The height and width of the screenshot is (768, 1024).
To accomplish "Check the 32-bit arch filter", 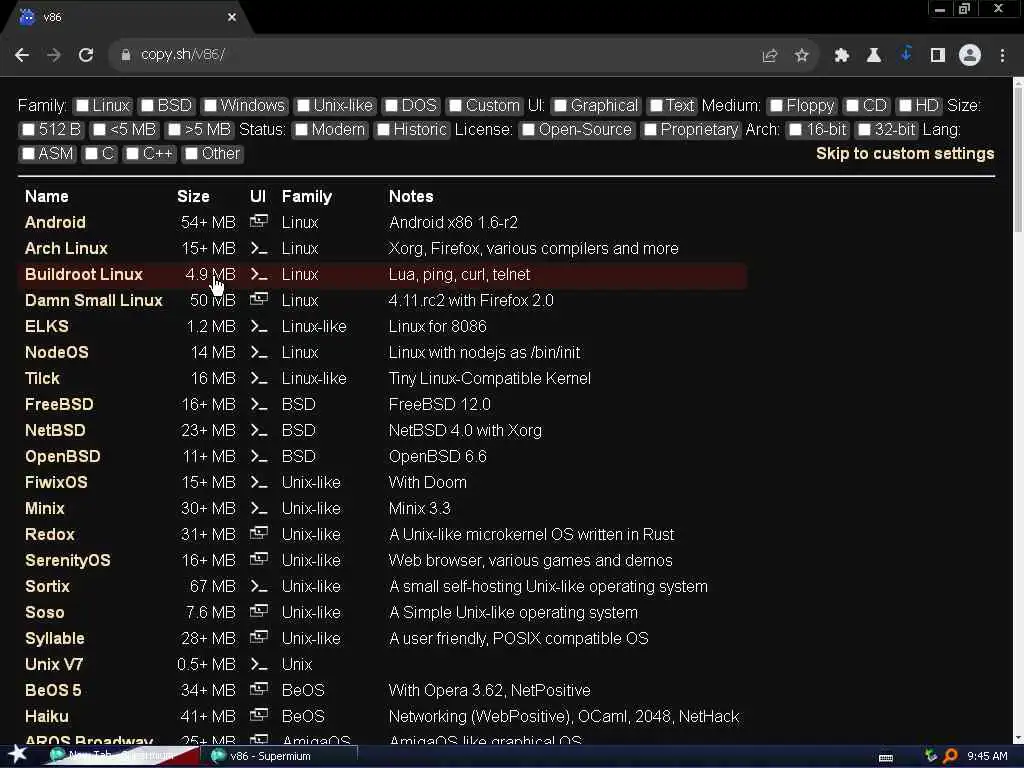I will point(864,130).
